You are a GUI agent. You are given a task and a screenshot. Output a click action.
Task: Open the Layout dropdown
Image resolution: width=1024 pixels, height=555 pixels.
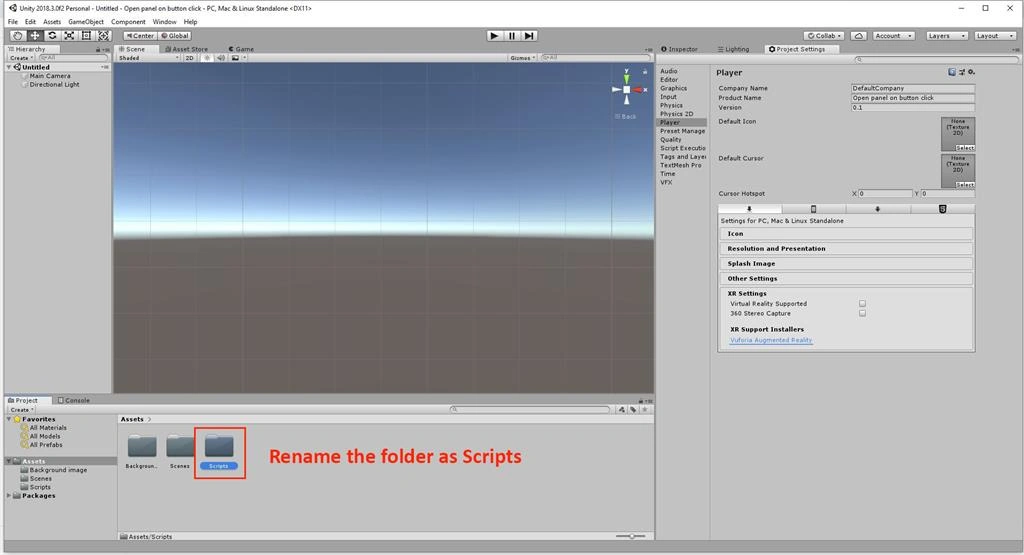[x=995, y=36]
